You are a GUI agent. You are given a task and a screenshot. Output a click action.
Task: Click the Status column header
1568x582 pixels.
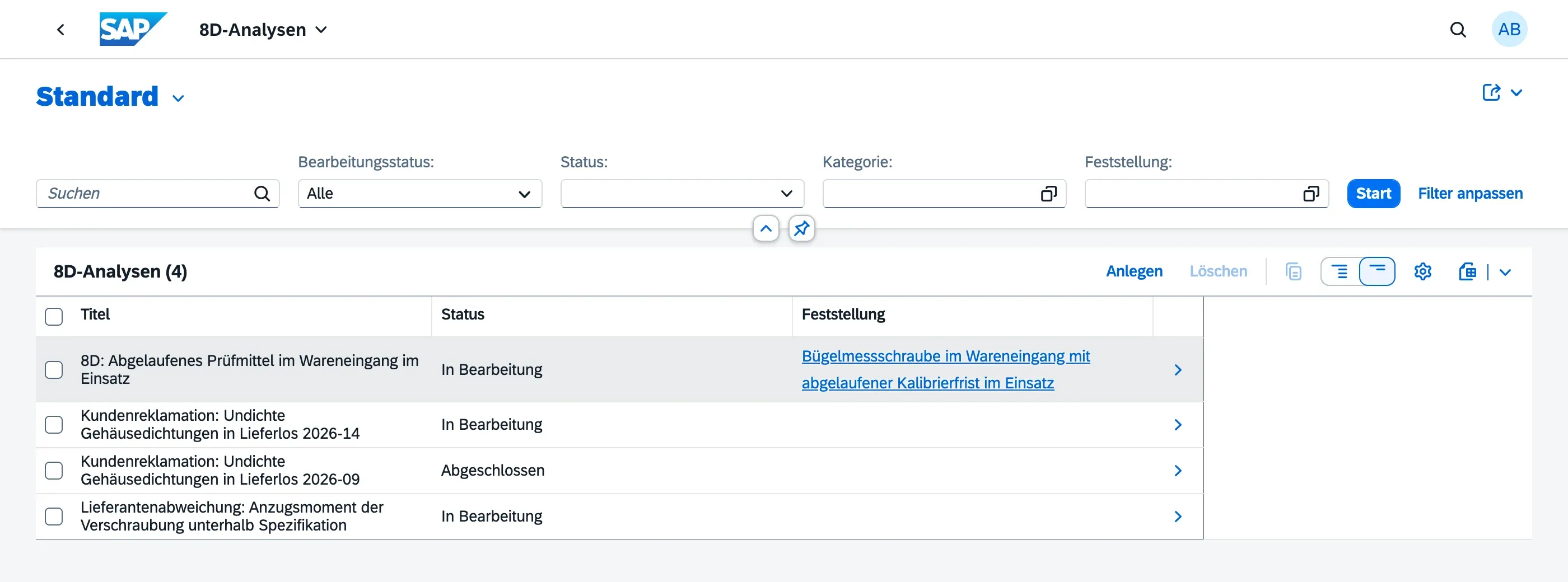tap(612, 315)
